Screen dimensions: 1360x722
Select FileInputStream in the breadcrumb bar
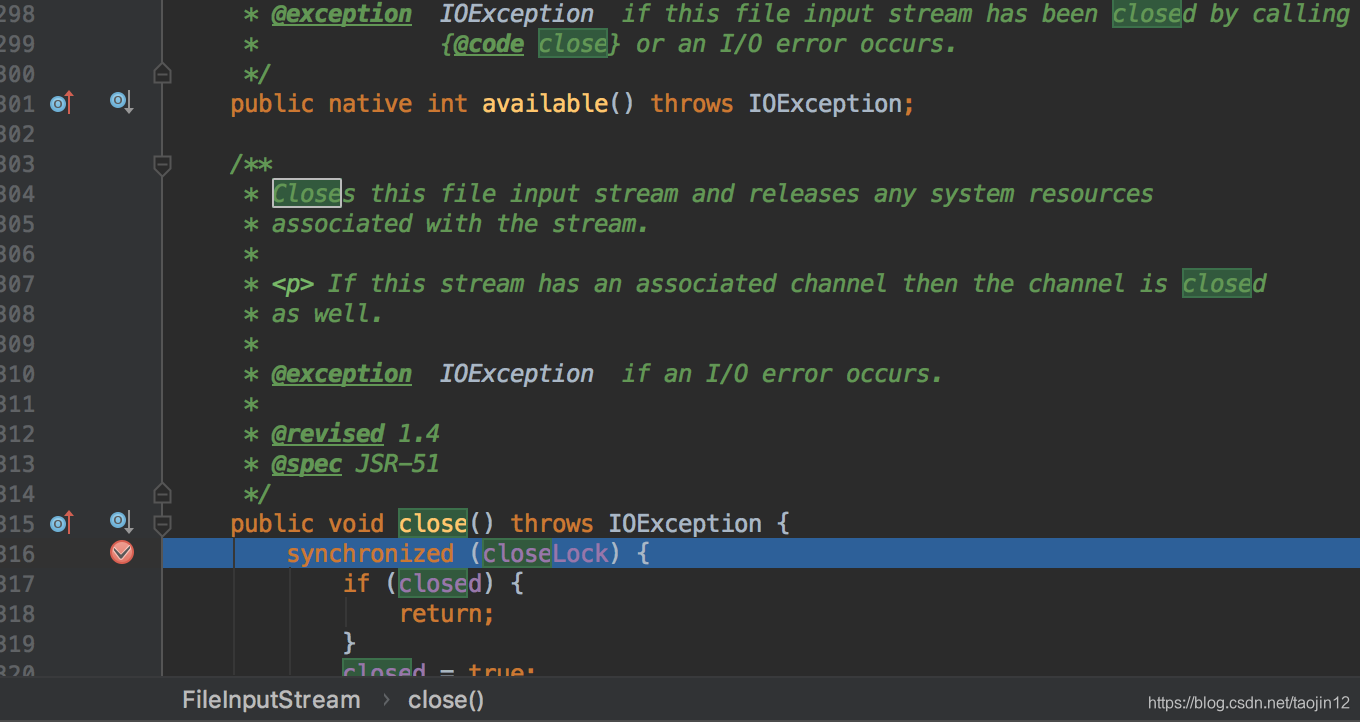271,700
